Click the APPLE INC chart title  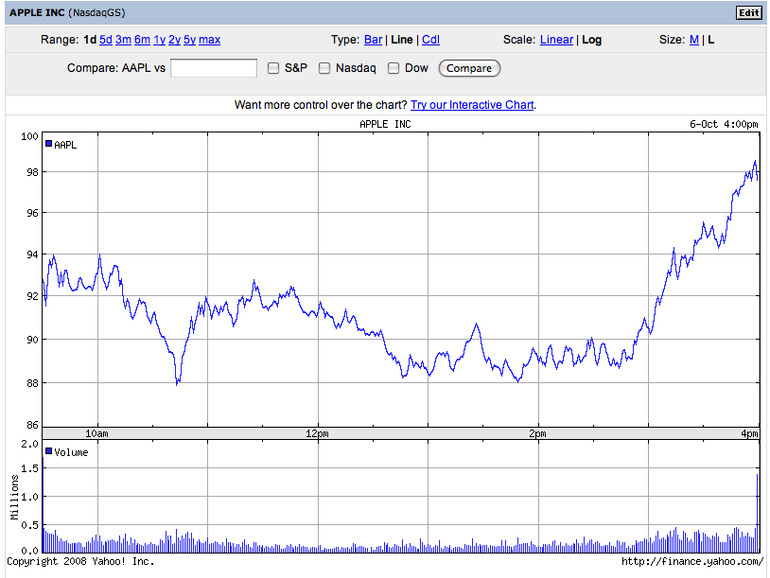pyautogui.click(x=385, y=124)
